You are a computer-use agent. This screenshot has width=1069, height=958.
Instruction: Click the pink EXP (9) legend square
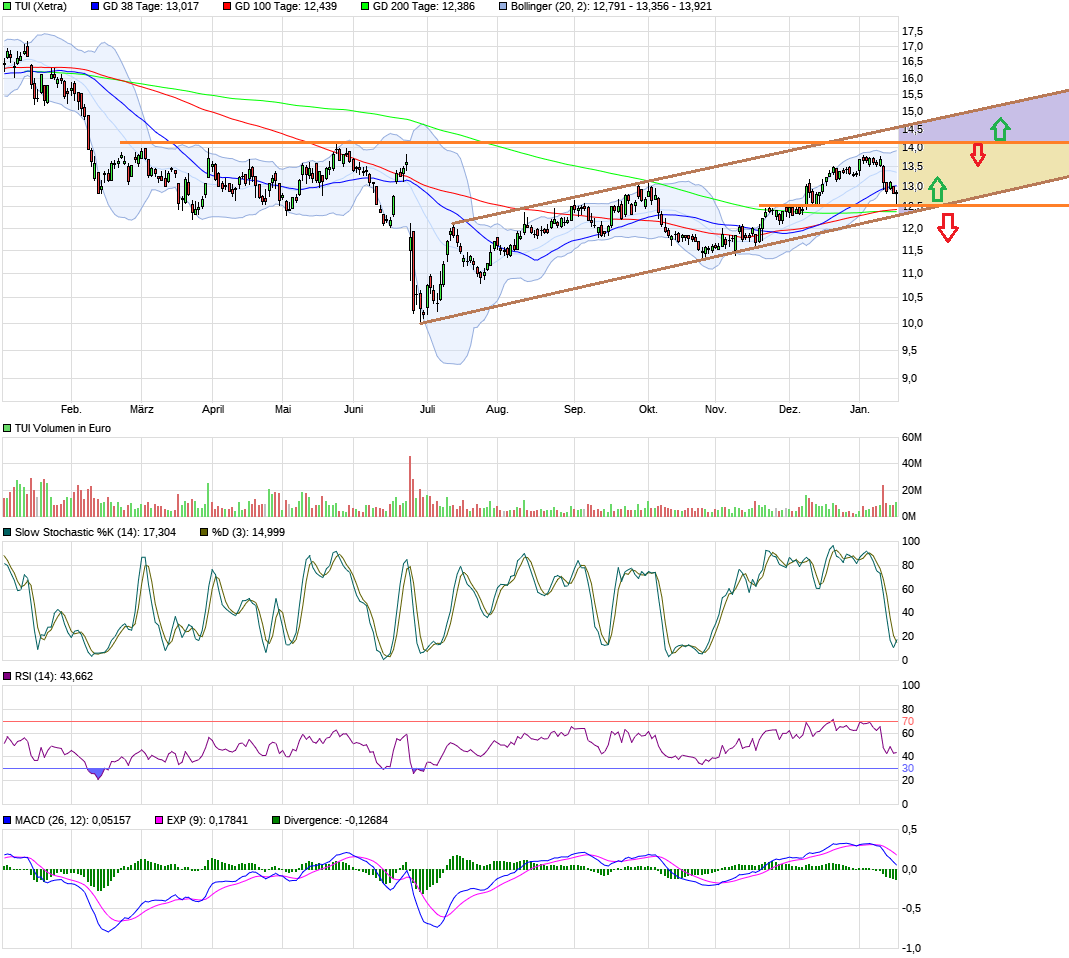pos(159,820)
